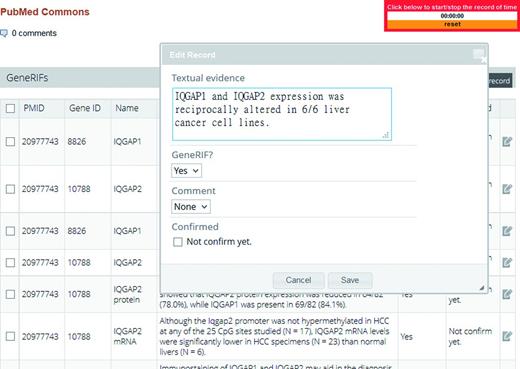This screenshot has height=369, width=520.
Task: Tick the 'Not confirm yet.' checkbox
Action: pyautogui.click(x=178, y=242)
